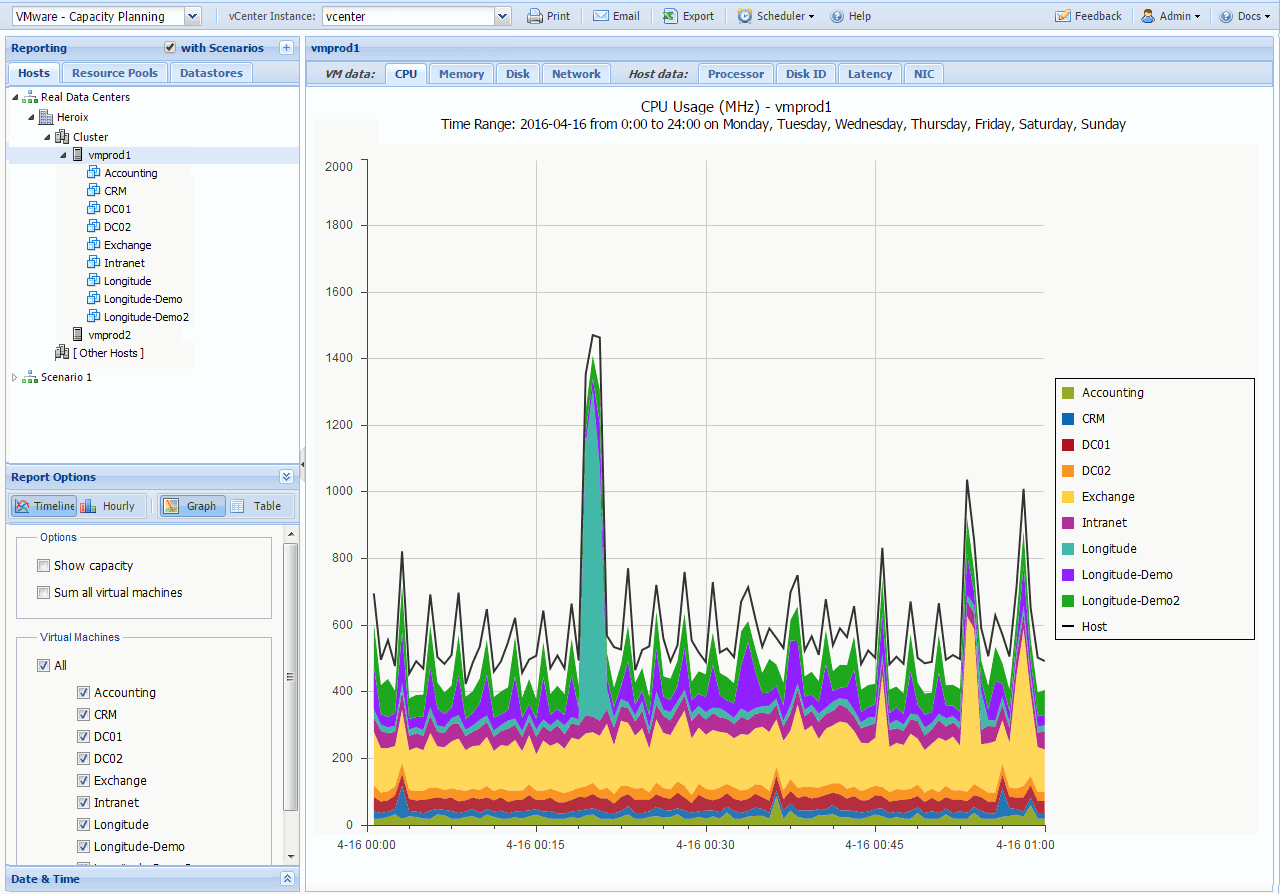Viewport: 1280px width, 894px height.
Task: Uncheck the DC01 VM checkbox
Action: pos(83,737)
